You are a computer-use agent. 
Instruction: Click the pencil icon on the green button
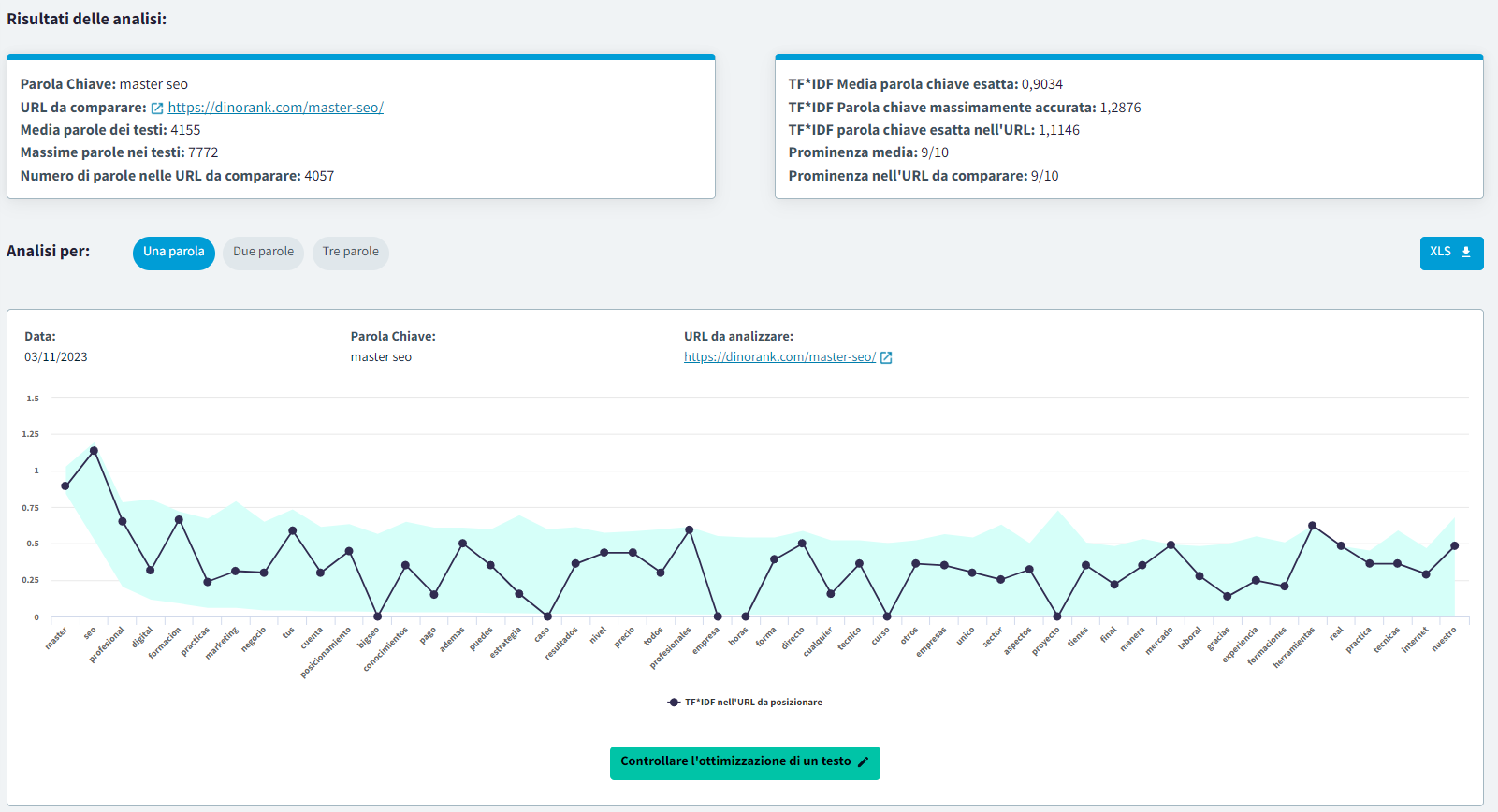click(x=863, y=762)
